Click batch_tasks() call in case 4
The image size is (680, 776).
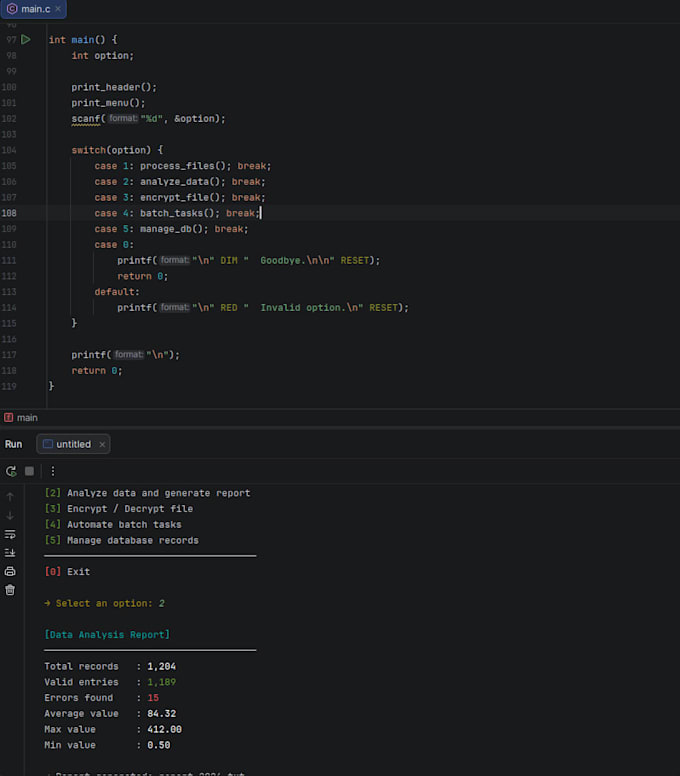click(x=177, y=213)
